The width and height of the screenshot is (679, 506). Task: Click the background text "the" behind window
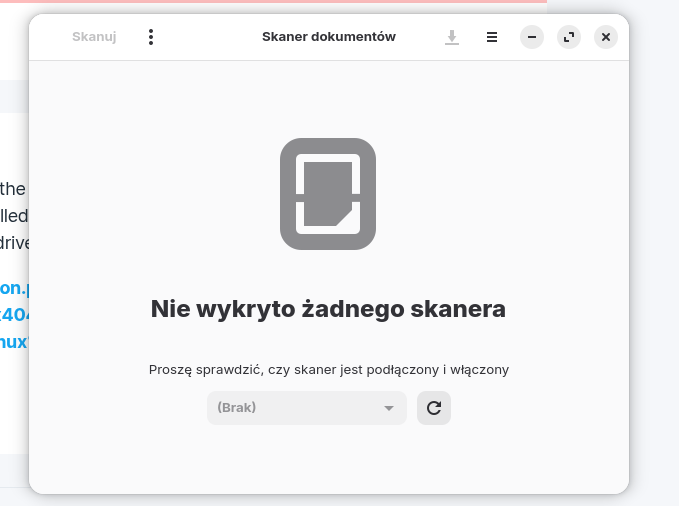coord(13,188)
